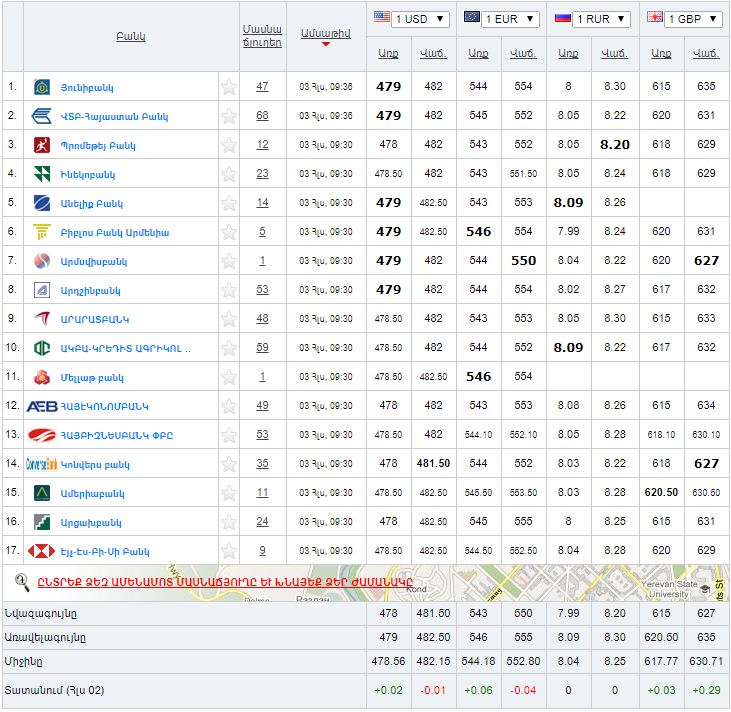731x712 pixels.
Task: Click the VTB-Armenia Bank logo icon
Action: coord(42,116)
